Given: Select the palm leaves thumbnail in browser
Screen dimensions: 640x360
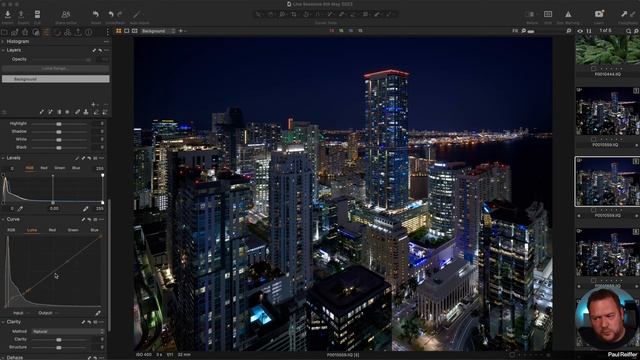Looking at the screenshot, I should pos(608,50).
